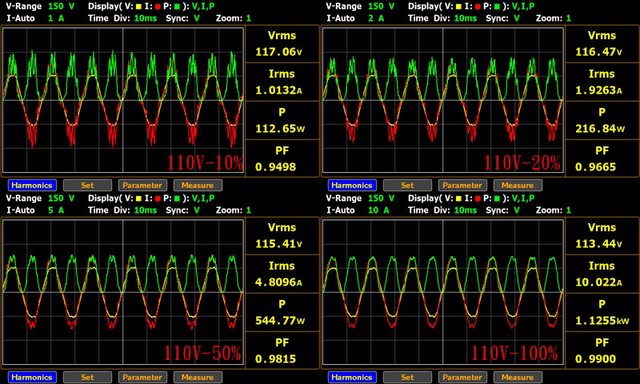The image size is (640, 384).
Task: Click Set button in the 110V-100% panel
Action: click(407, 377)
